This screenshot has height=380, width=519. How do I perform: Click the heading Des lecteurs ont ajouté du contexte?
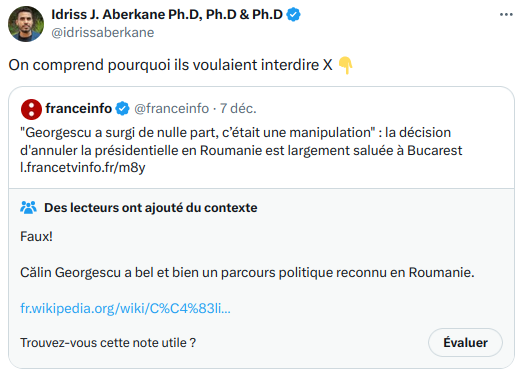[151, 208]
